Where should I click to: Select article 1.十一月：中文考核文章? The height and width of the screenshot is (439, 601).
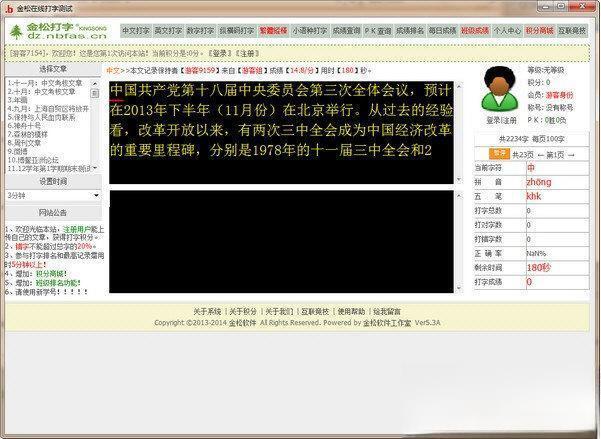tap(45, 83)
